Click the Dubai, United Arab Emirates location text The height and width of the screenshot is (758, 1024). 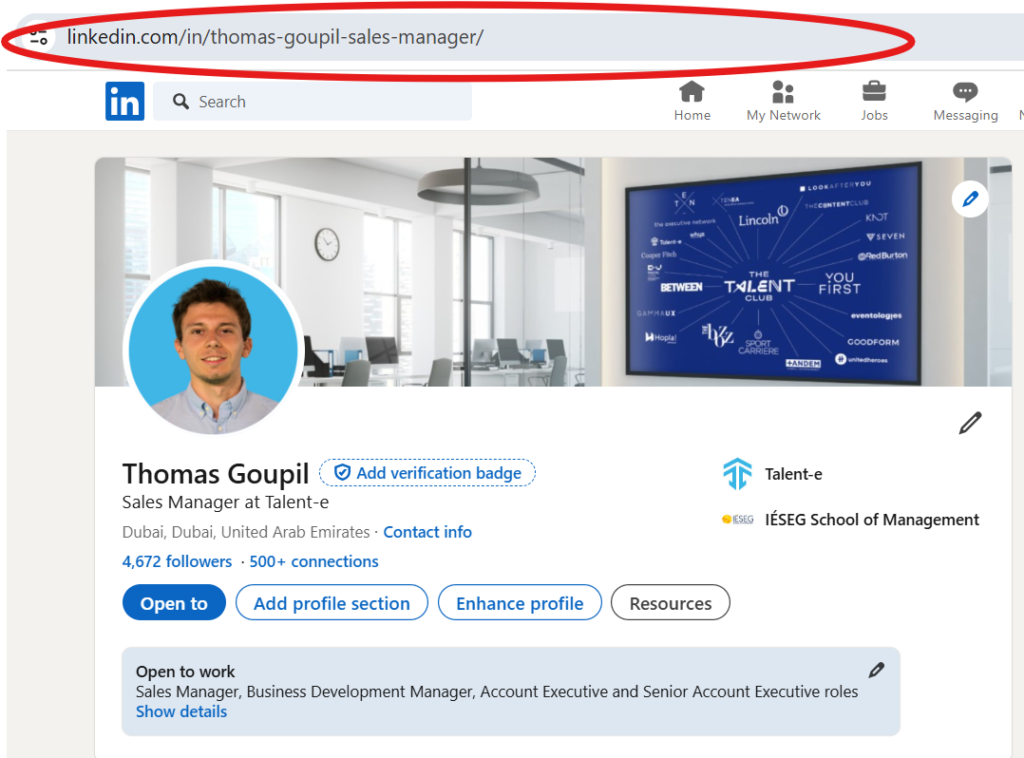pyautogui.click(x=246, y=532)
